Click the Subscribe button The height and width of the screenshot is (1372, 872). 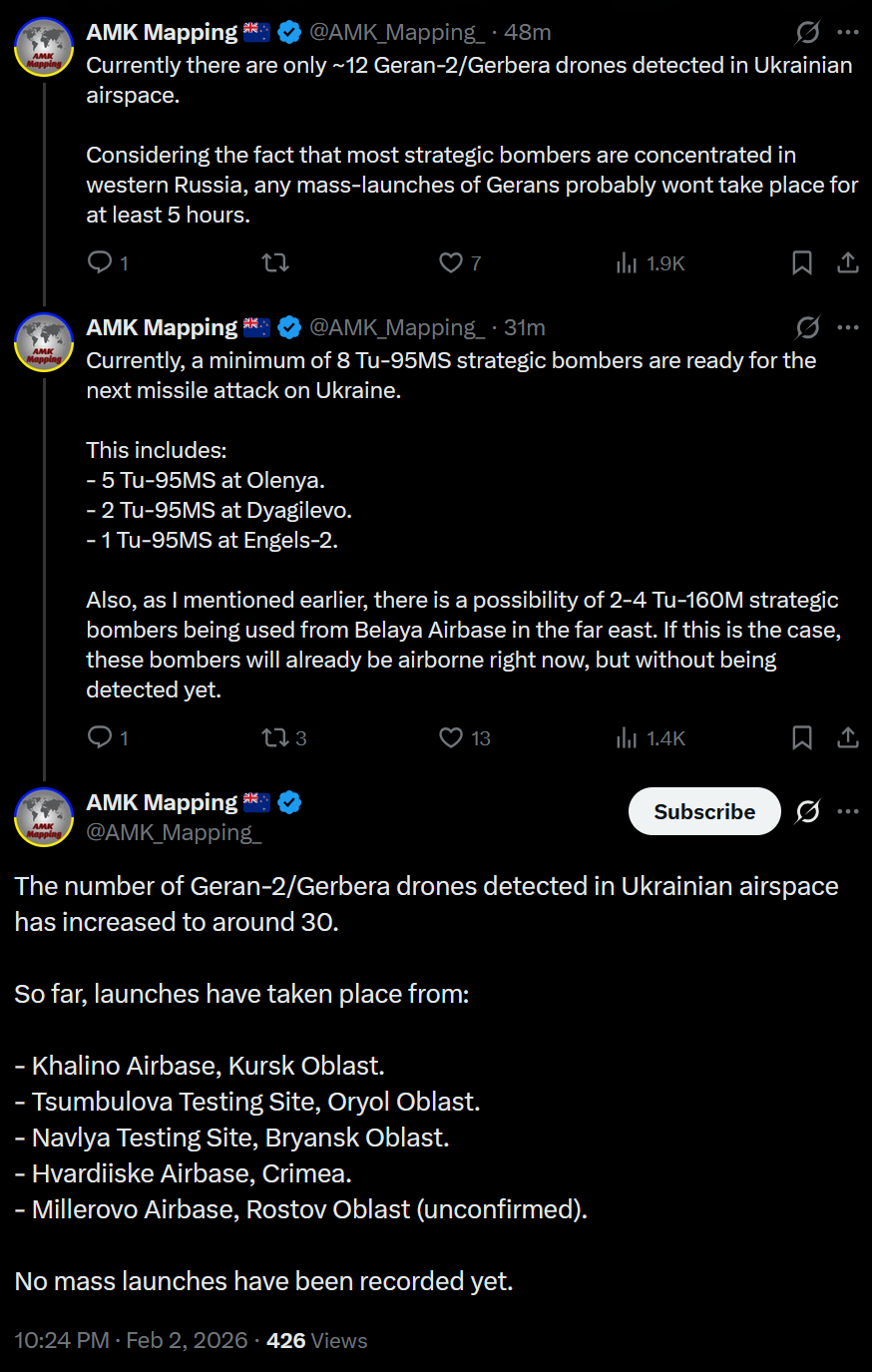click(x=704, y=811)
